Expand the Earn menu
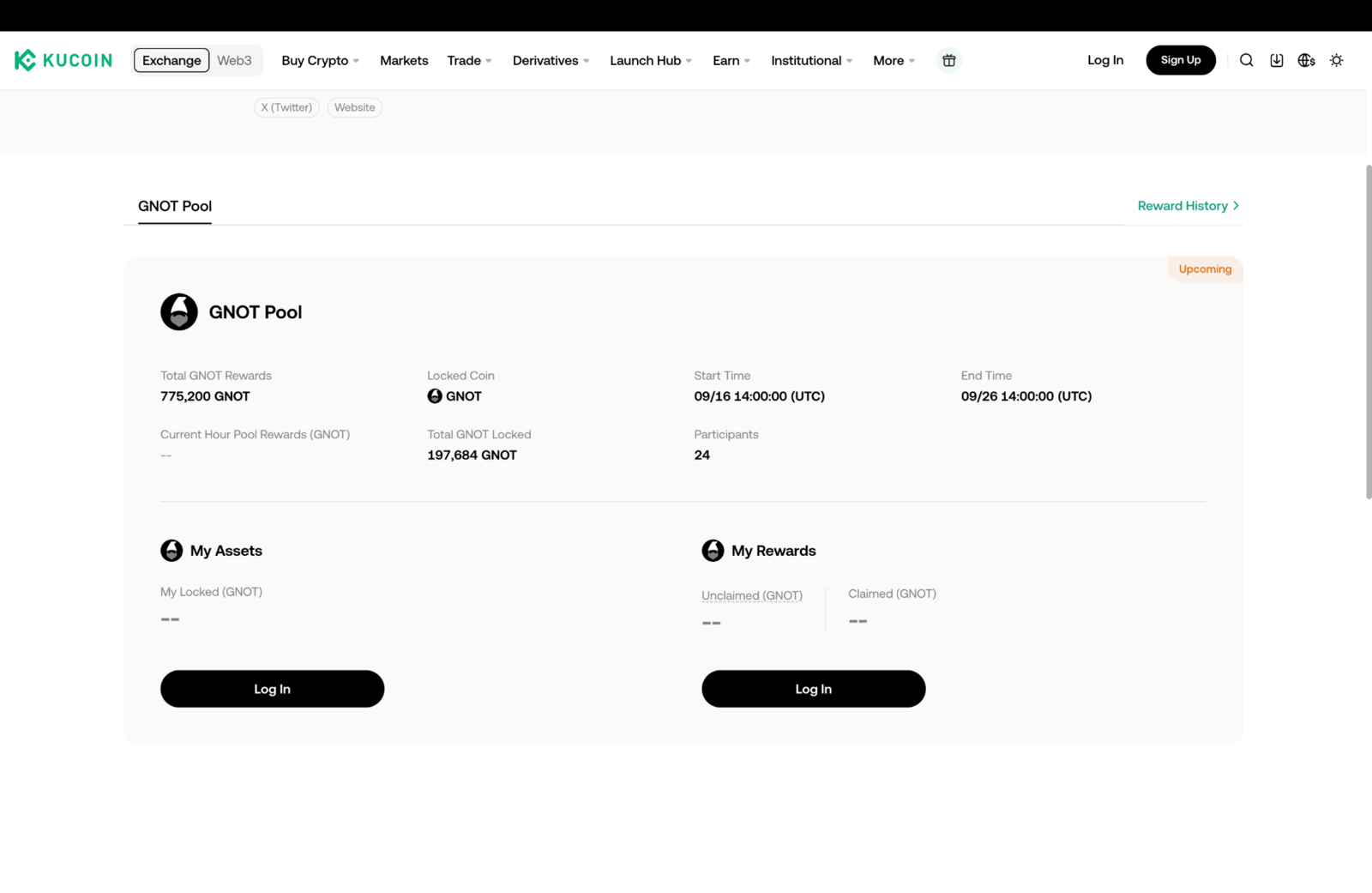This screenshot has height=893, width=1372. click(731, 60)
